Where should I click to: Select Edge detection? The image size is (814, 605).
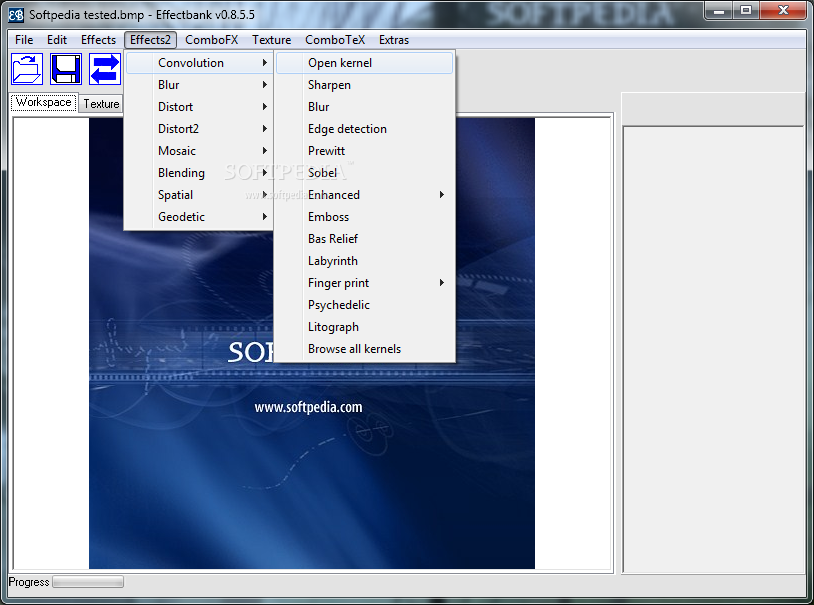pyautogui.click(x=364, y=129)
